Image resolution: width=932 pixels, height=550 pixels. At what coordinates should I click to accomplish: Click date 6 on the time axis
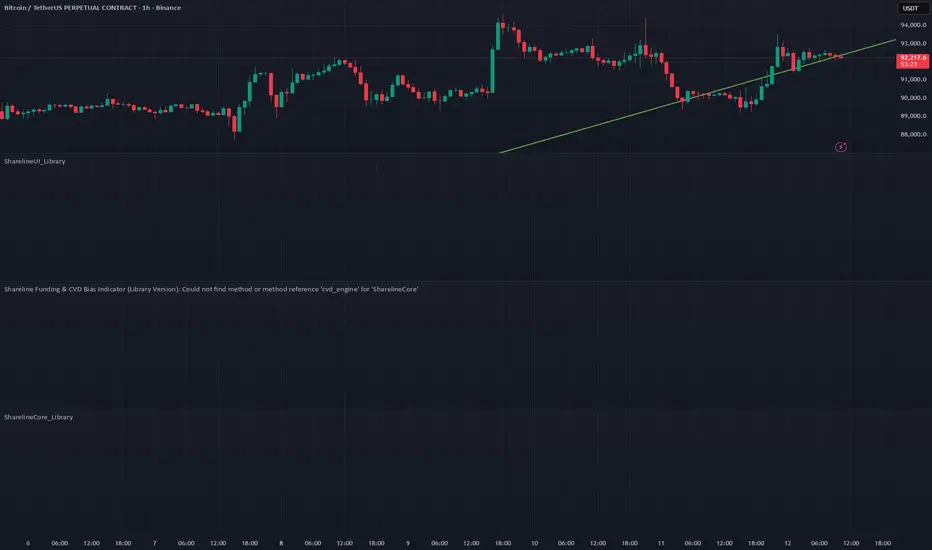(x=28, y=543)
